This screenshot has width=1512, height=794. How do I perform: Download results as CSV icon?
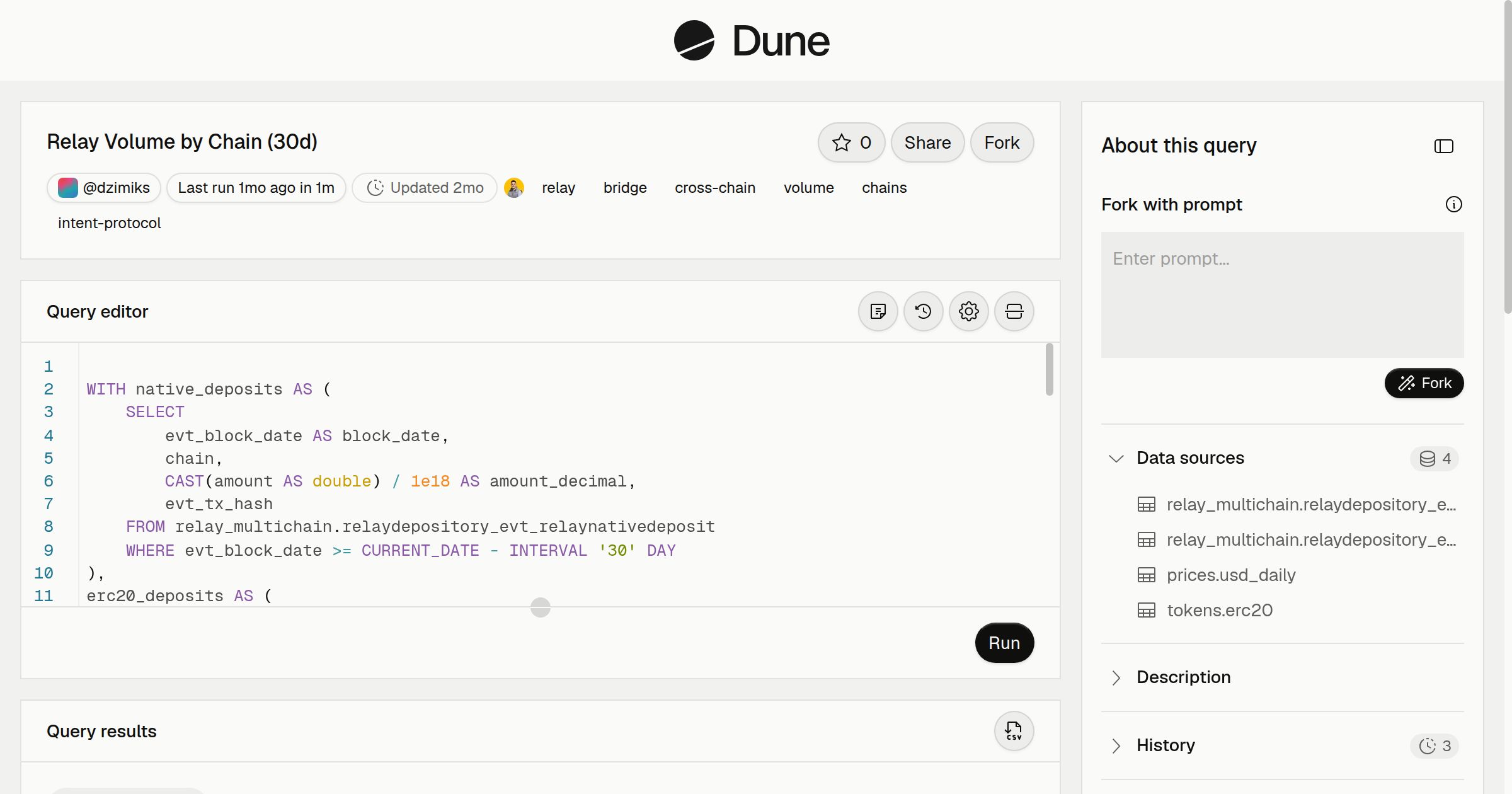tap(1014, 731)
